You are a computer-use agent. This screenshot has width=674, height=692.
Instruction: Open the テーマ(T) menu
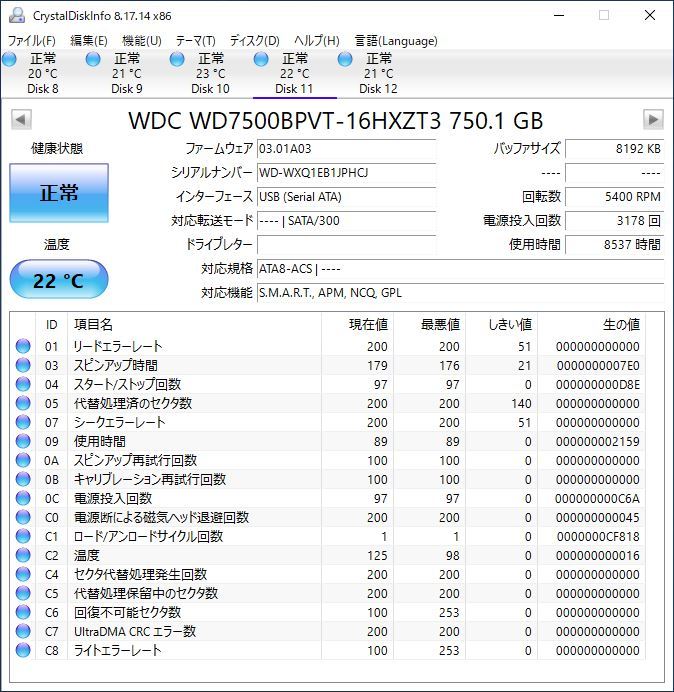196,41
